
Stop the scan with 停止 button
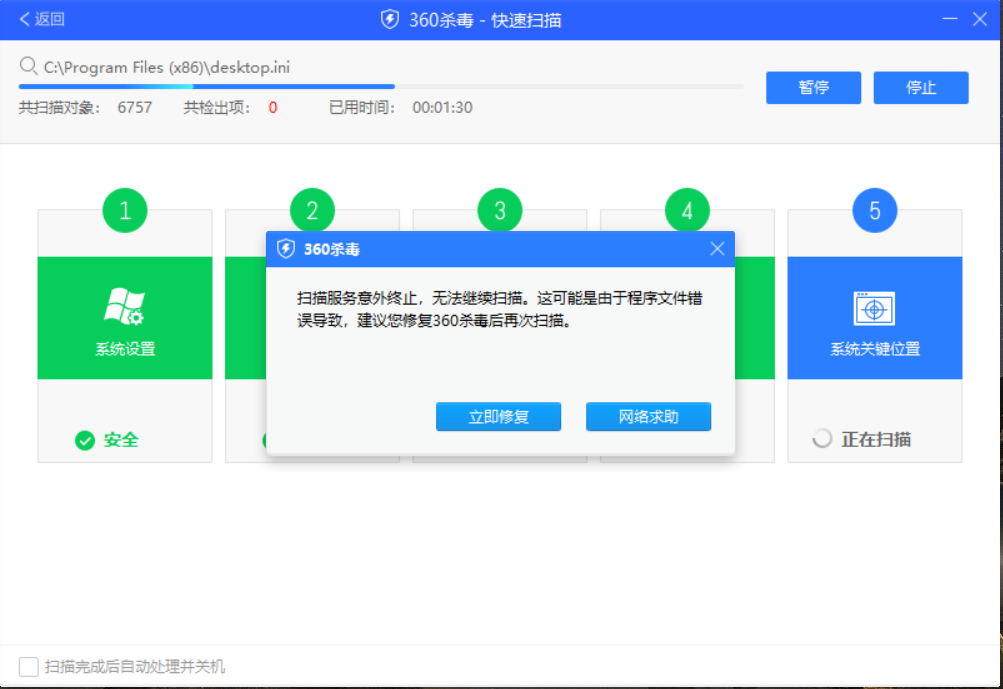[x=920, y=87]
